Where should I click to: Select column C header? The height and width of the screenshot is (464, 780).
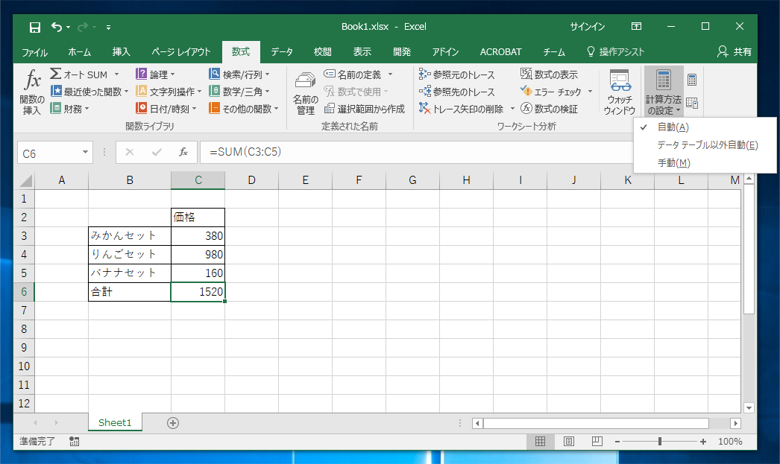point(197,180)
